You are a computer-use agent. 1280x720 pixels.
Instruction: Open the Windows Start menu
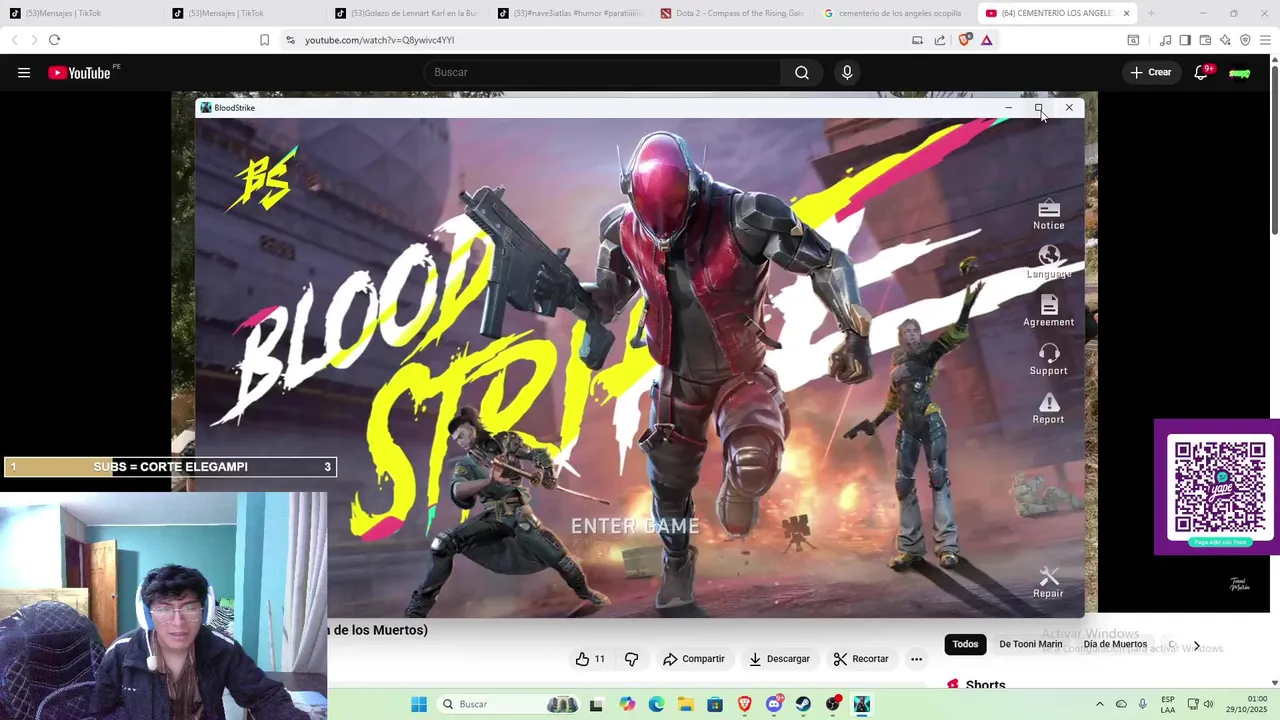[419, 704]
